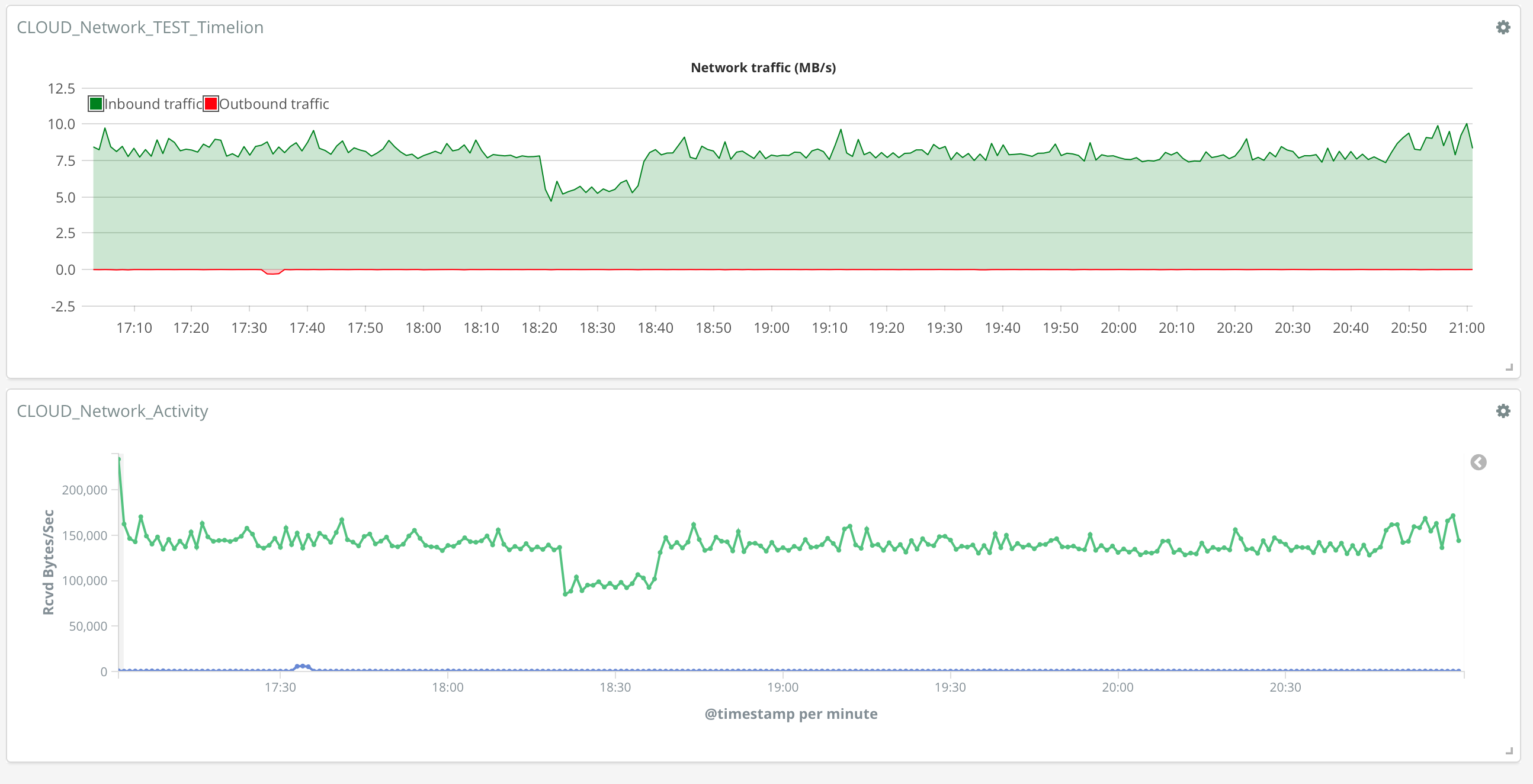The image size is (1533, 784).
Task: Click the 19:00 tick on the Timelion axis
Action: [771, 328]
